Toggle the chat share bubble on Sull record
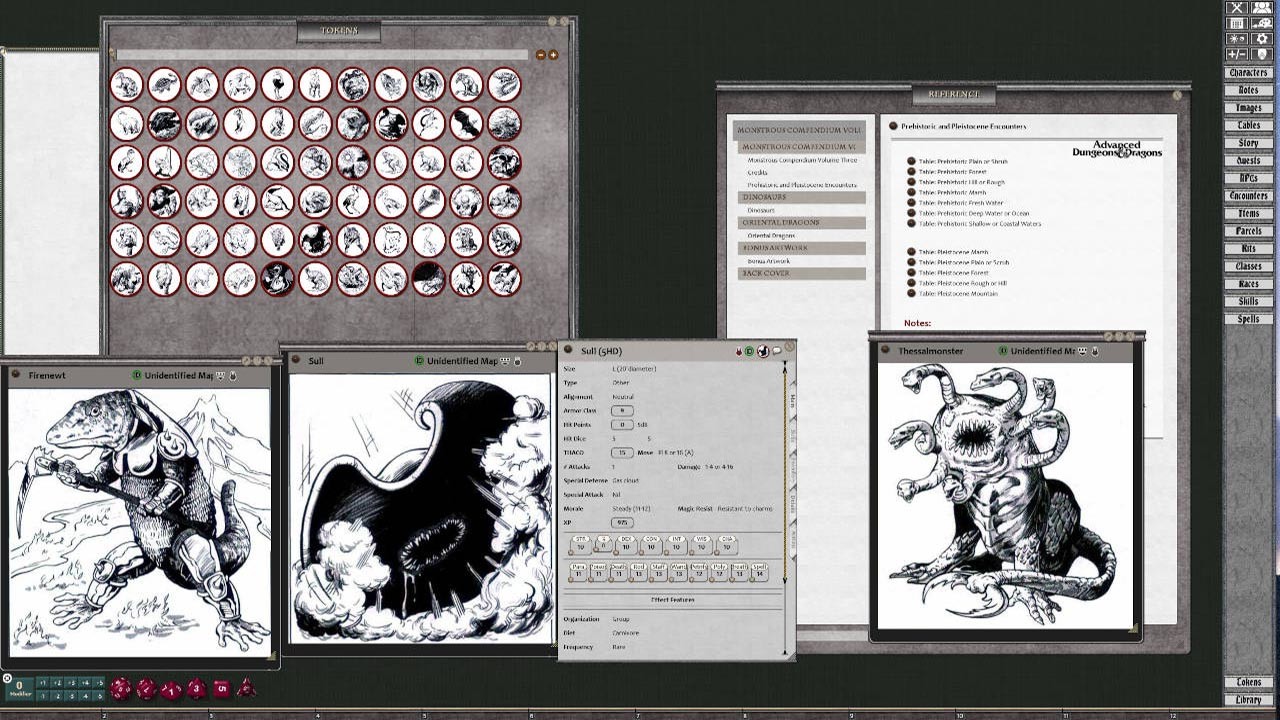The image size is (1280, 720). [x=777, y=350]
